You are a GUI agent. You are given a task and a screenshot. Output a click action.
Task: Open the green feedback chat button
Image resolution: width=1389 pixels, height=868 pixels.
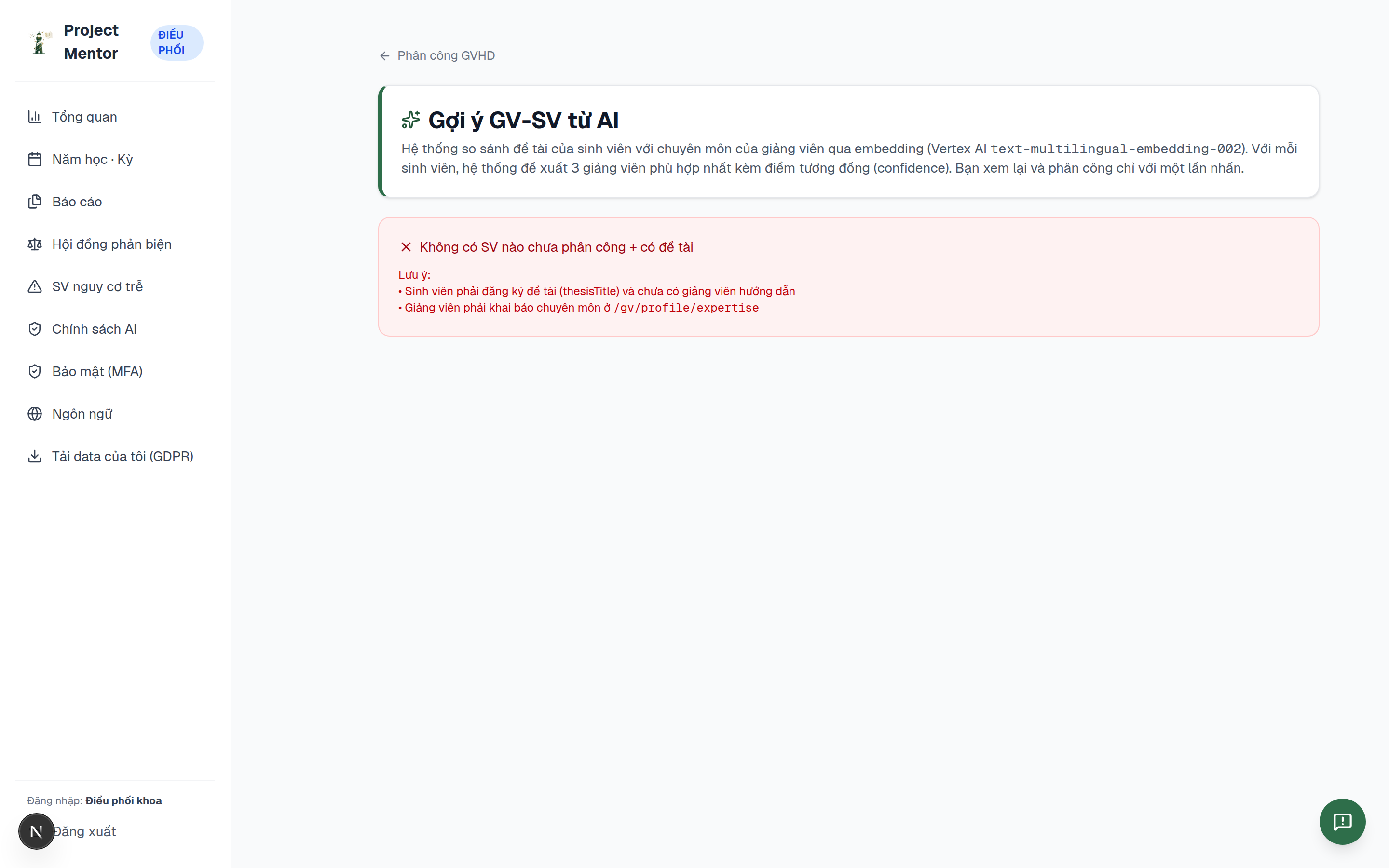coord(1342,822)
